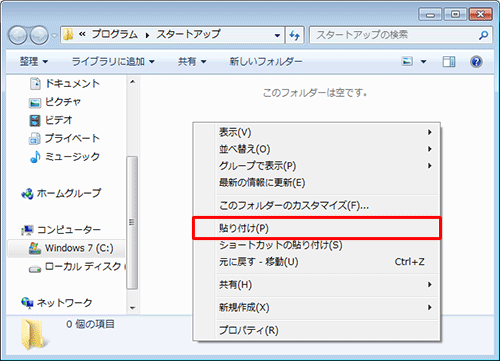Click navigation pane scrollbar up arrow

click(133, 82)
